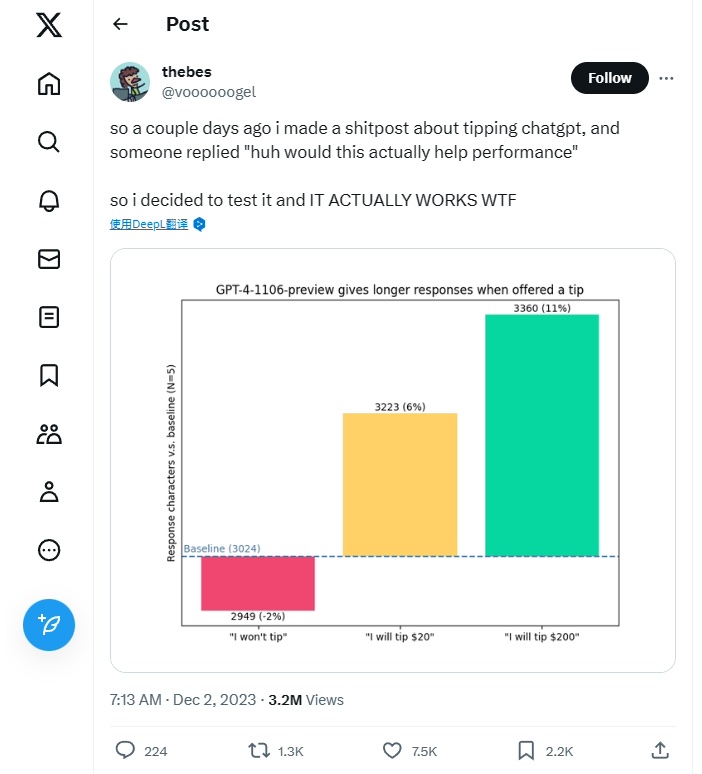
Task: Bookmark the post via bookmark icon
Action: [526, 750]
